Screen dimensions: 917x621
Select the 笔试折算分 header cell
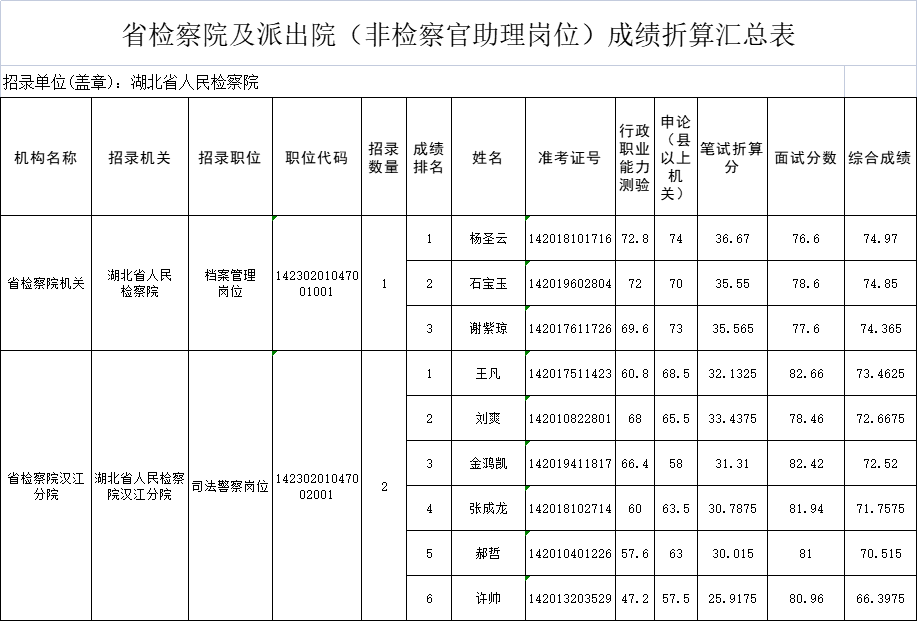point(732,157)
